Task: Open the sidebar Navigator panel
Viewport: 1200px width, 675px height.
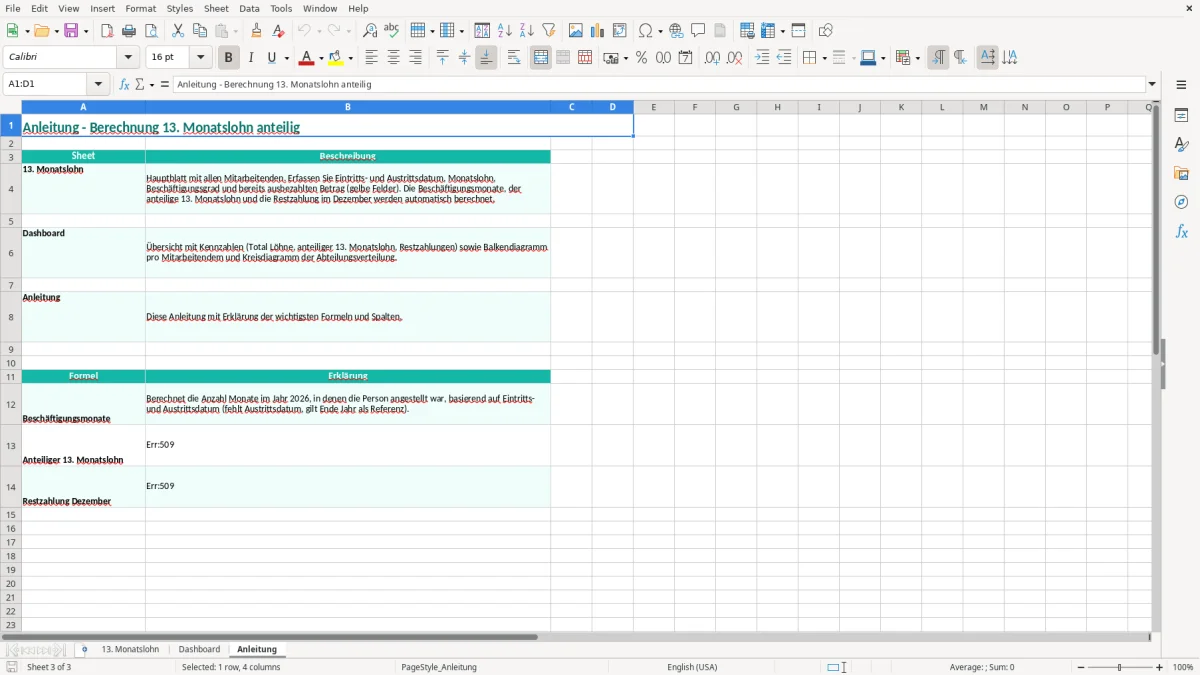Action: [x=1181, y=202]
